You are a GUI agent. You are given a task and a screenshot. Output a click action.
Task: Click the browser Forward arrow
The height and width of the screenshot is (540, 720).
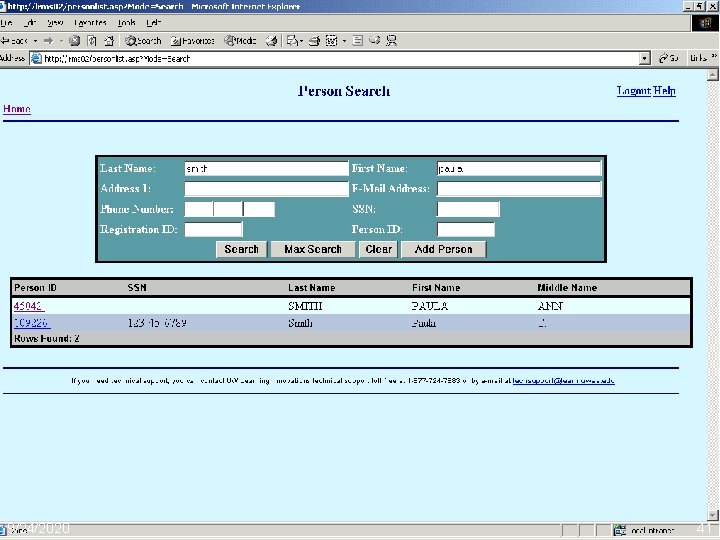pos(48,41)
